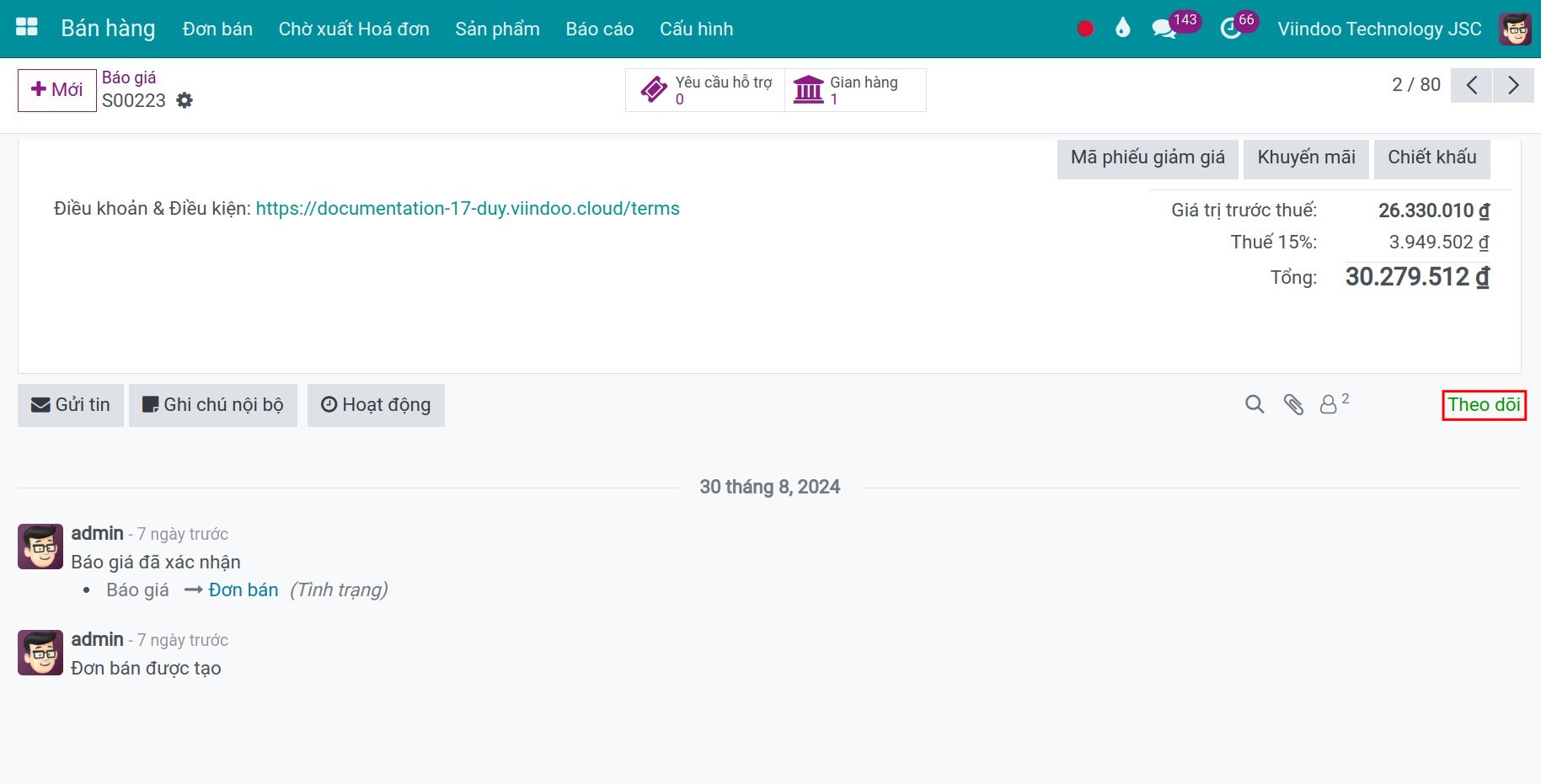
Task: Create a new record with Mới button
Action: [57, 90]
